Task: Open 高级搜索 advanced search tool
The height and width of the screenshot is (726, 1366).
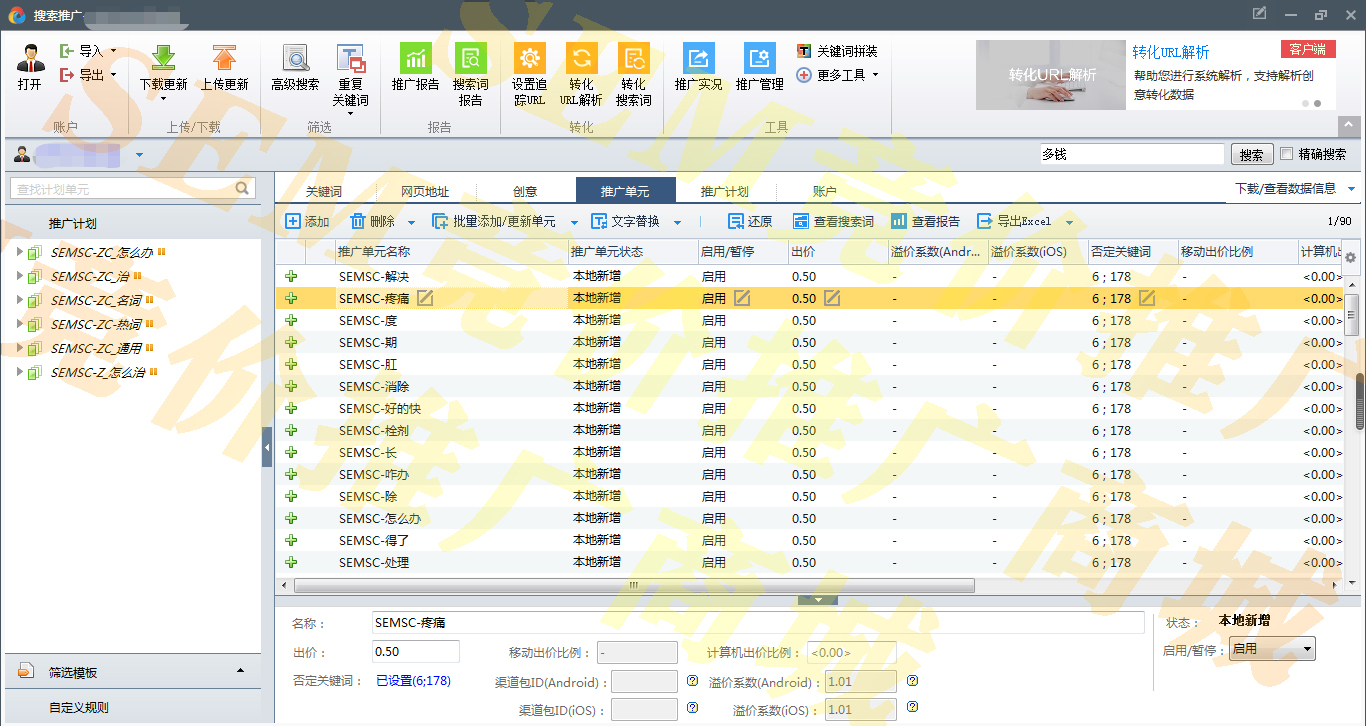Action: click(x=295, y=59)
